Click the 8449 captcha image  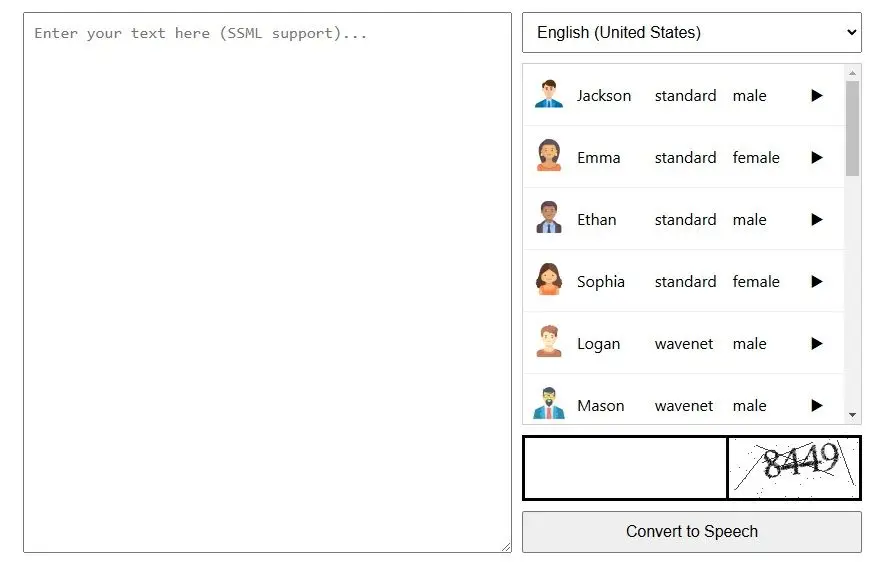click(794, 468)
